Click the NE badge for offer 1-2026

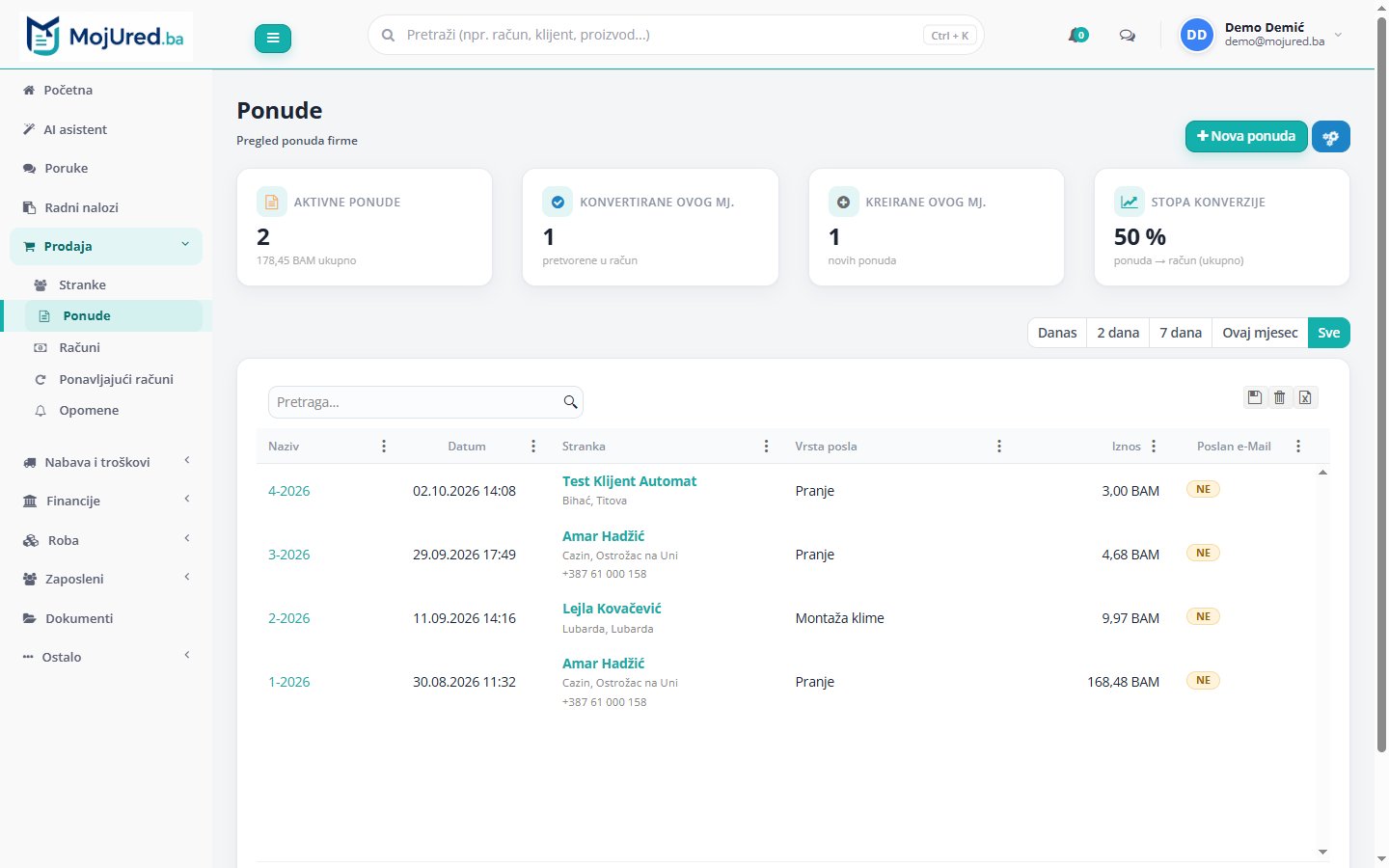click(x=1203, y=680)
